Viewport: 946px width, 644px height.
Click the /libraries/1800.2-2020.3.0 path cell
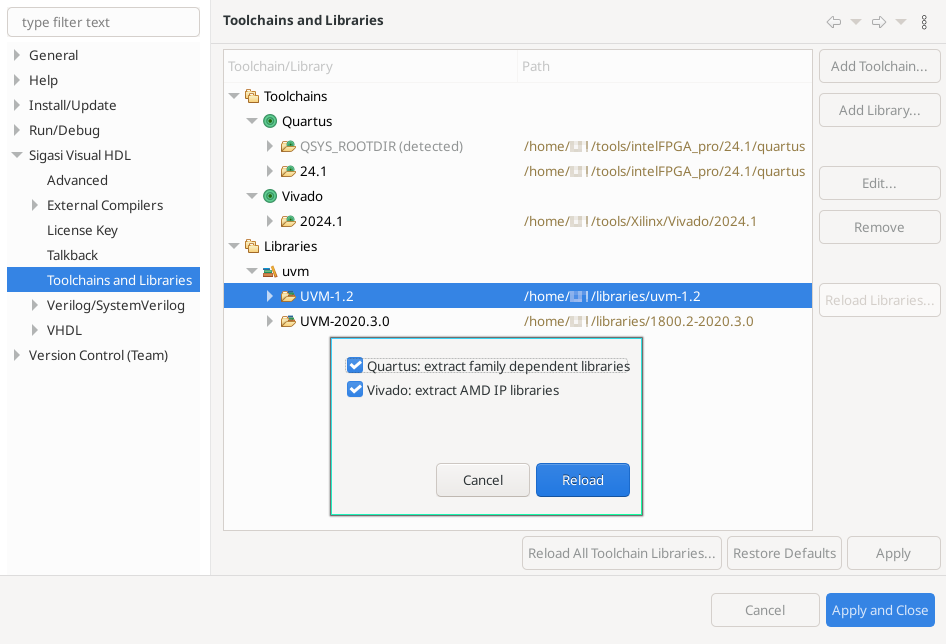[x=638, y=321]
